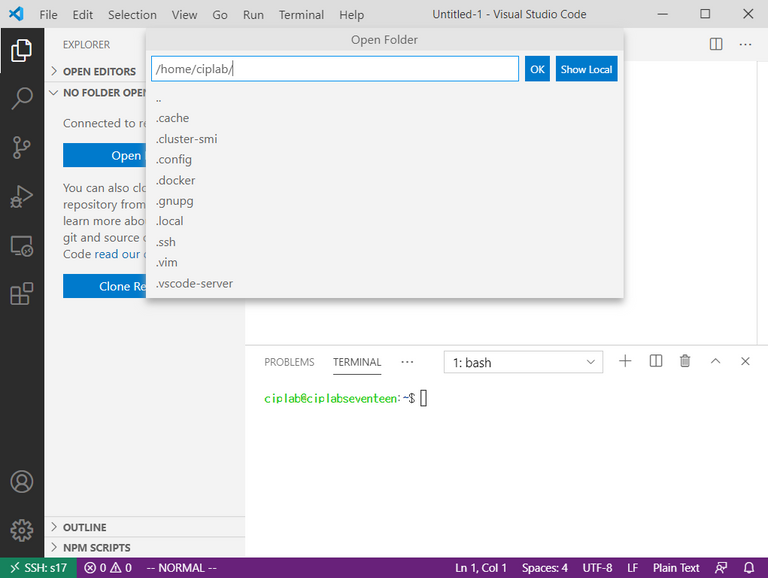Open the panel overflow ellipsis next to TERMINAL
768x578 pixels.
tap(407, 362)
